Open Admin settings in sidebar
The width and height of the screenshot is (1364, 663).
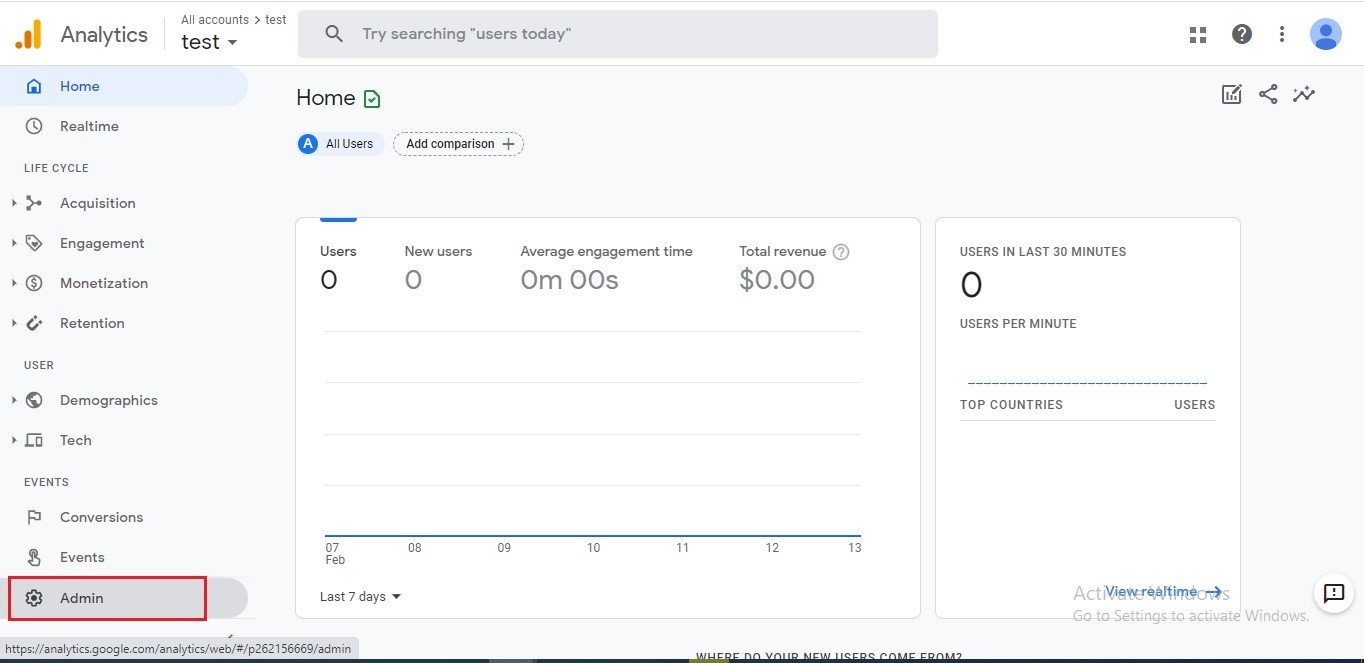(82, 598)
